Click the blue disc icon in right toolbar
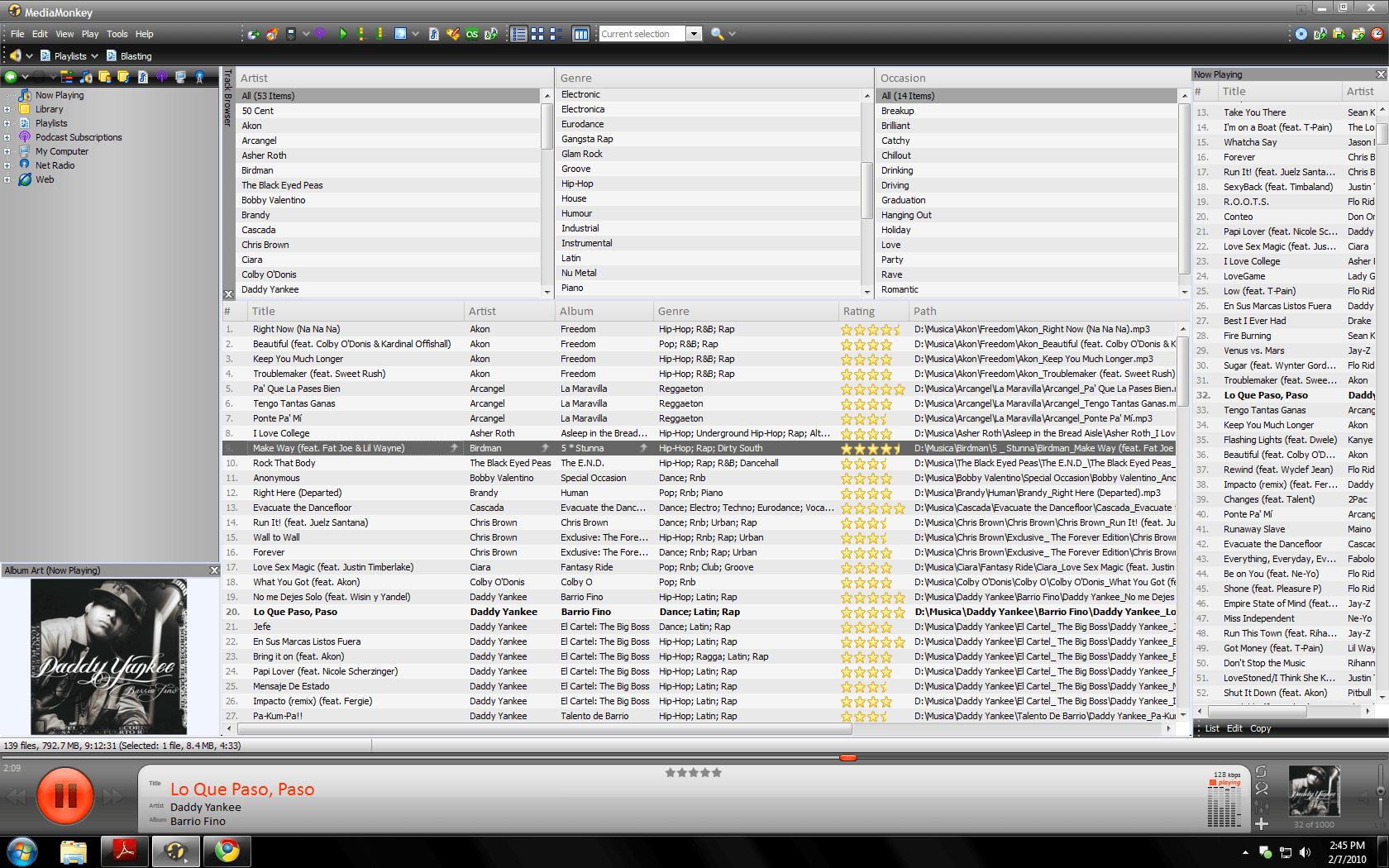The image size is (1389, 868). tap(1301, 34)
